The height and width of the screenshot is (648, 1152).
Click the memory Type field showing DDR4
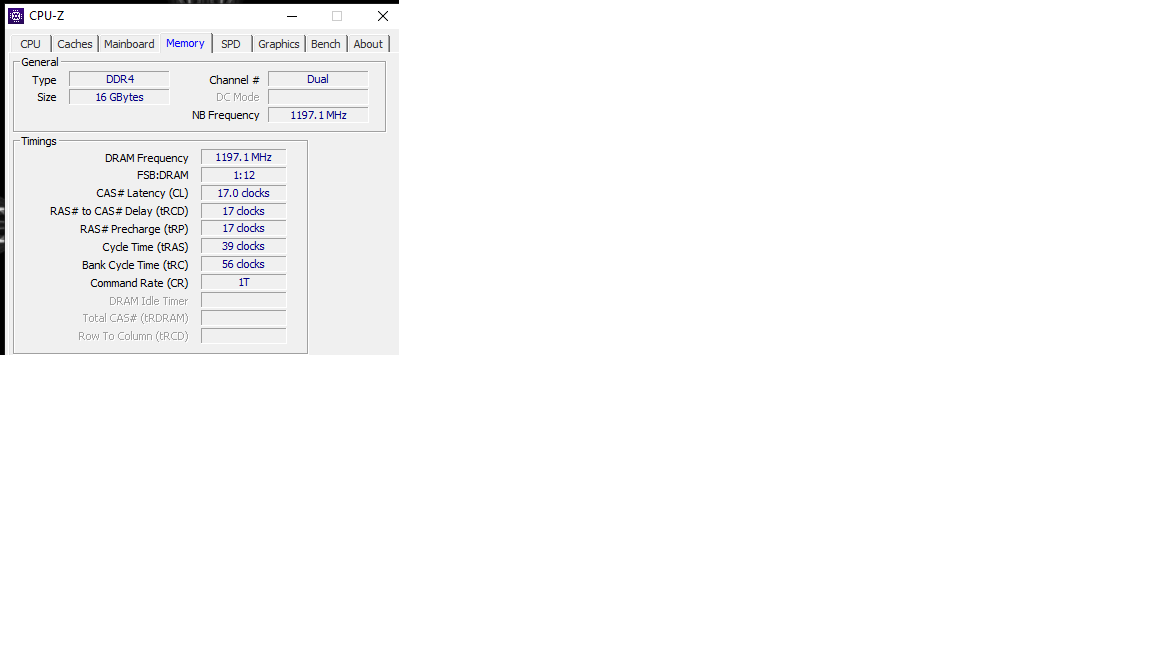point(120,79)
